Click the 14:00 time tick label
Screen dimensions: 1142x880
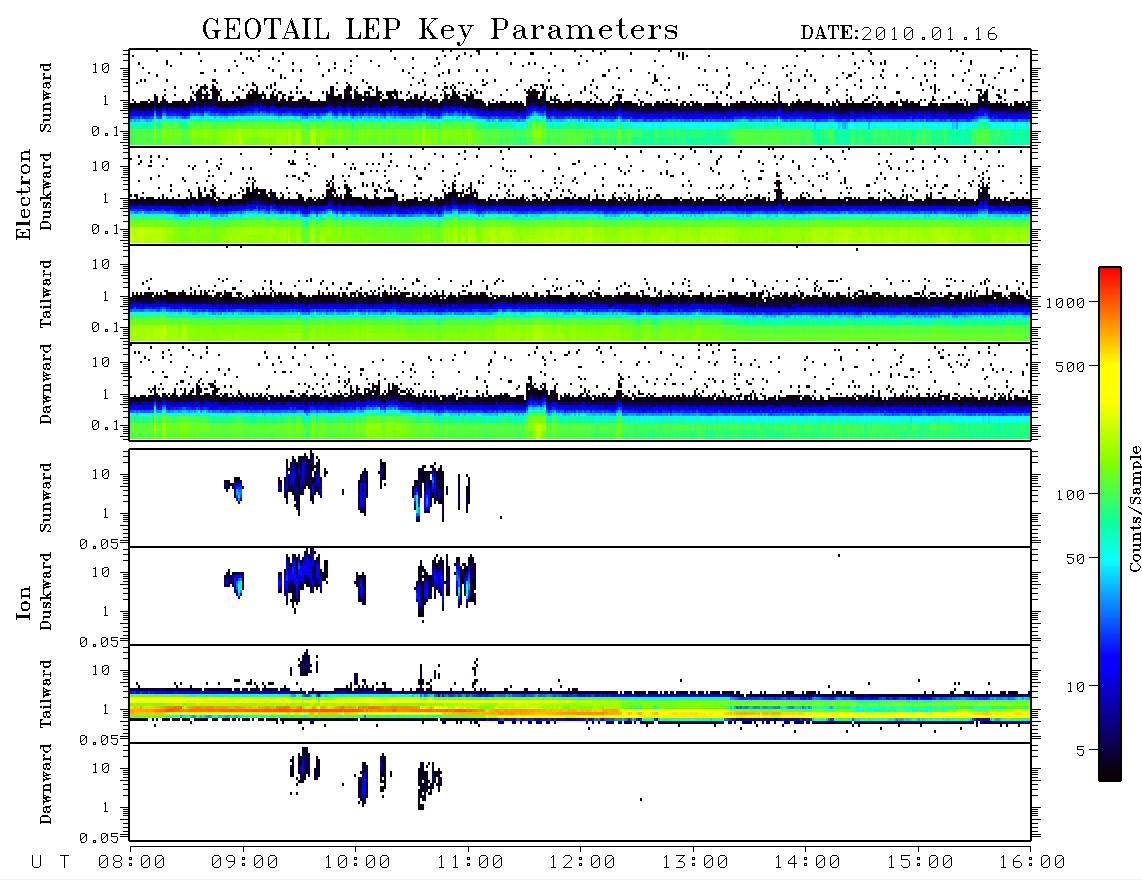tap(808, 863)
